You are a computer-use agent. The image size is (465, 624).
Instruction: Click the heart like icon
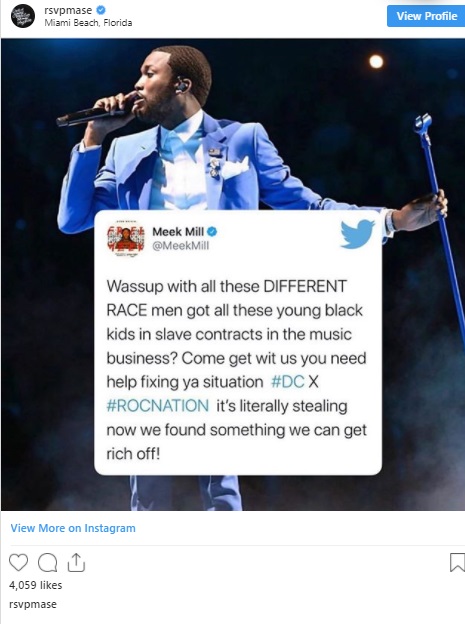tap(18, 562)
